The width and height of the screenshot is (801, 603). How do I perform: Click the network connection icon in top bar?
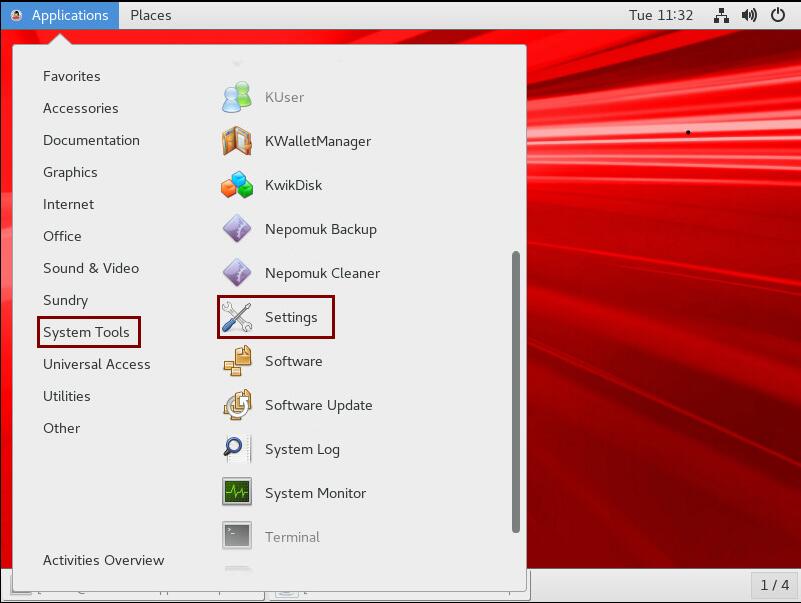(x=722, y=15)
